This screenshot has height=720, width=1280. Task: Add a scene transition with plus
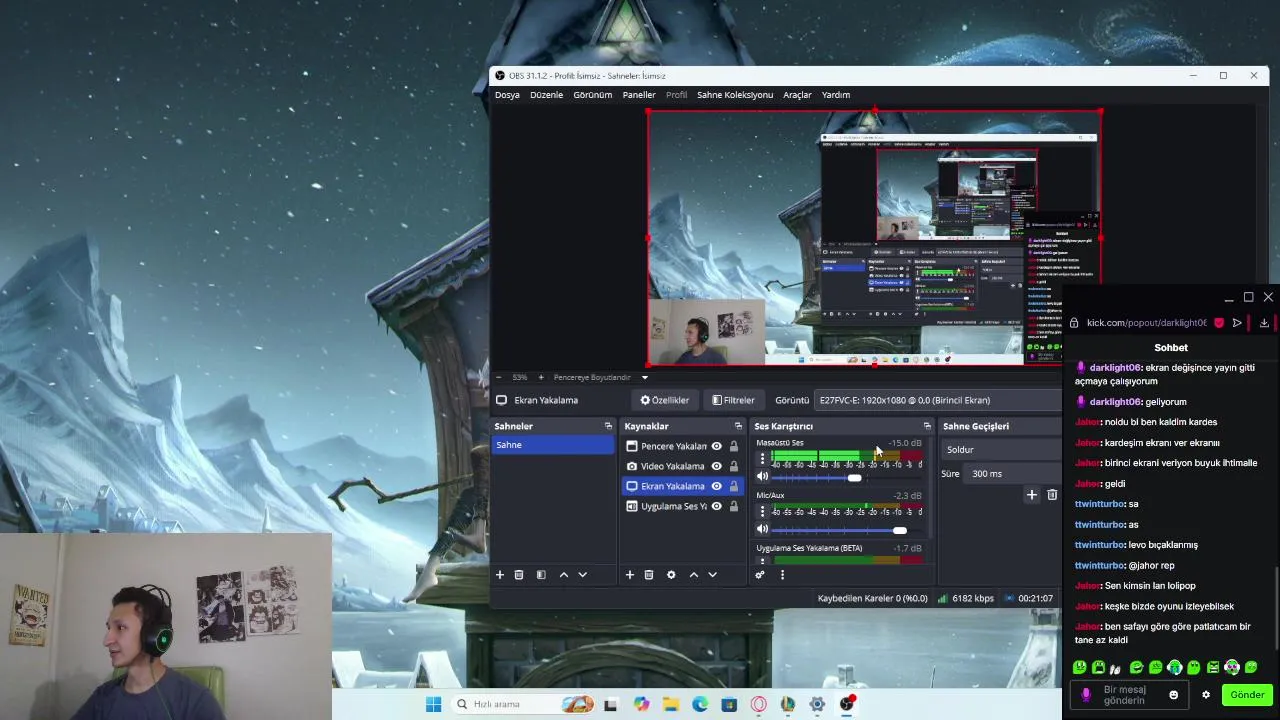1032,495
